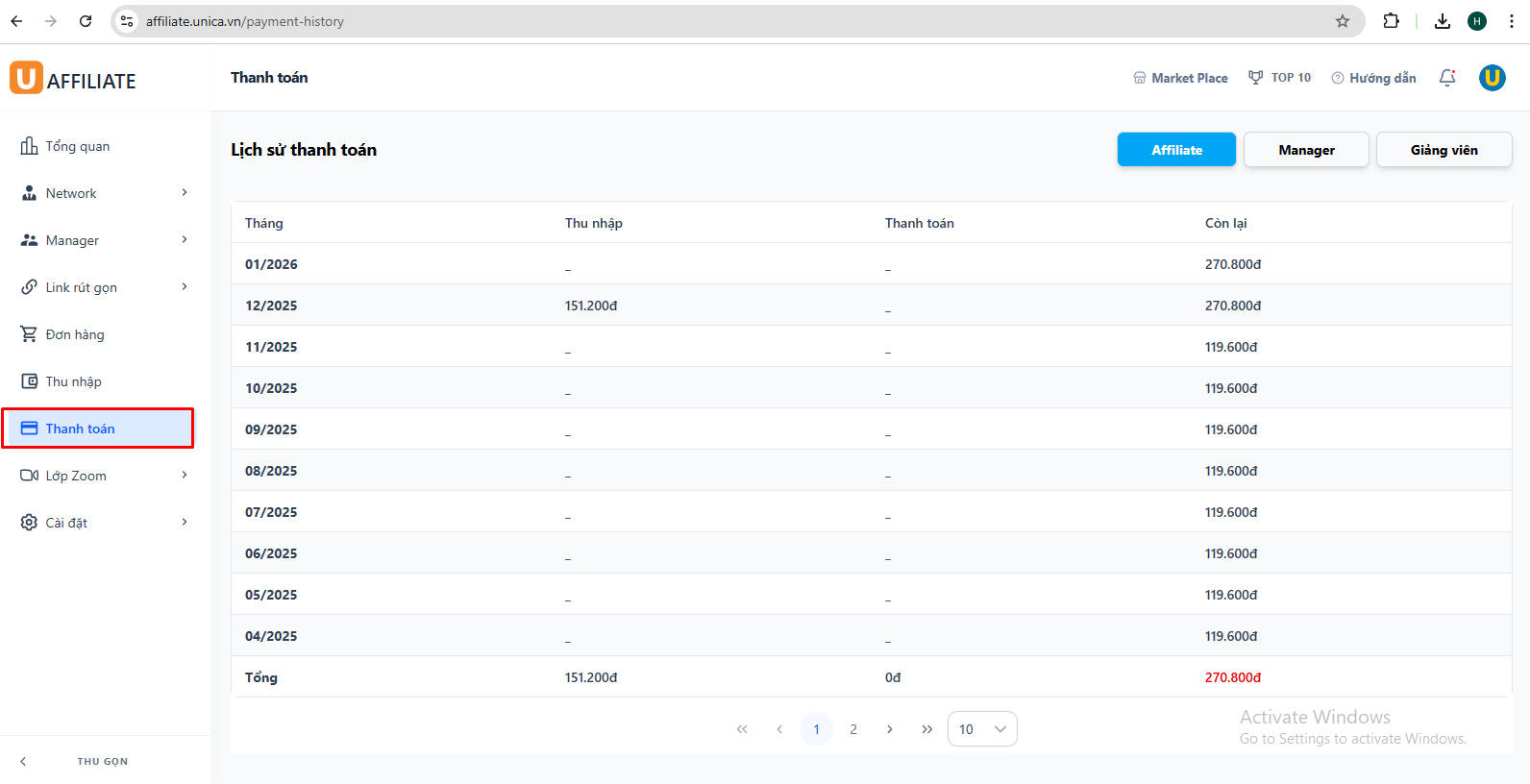Open the rows-per-page dropdown showing 10
The image size is (1530, 784).
[x=981, y=729]
